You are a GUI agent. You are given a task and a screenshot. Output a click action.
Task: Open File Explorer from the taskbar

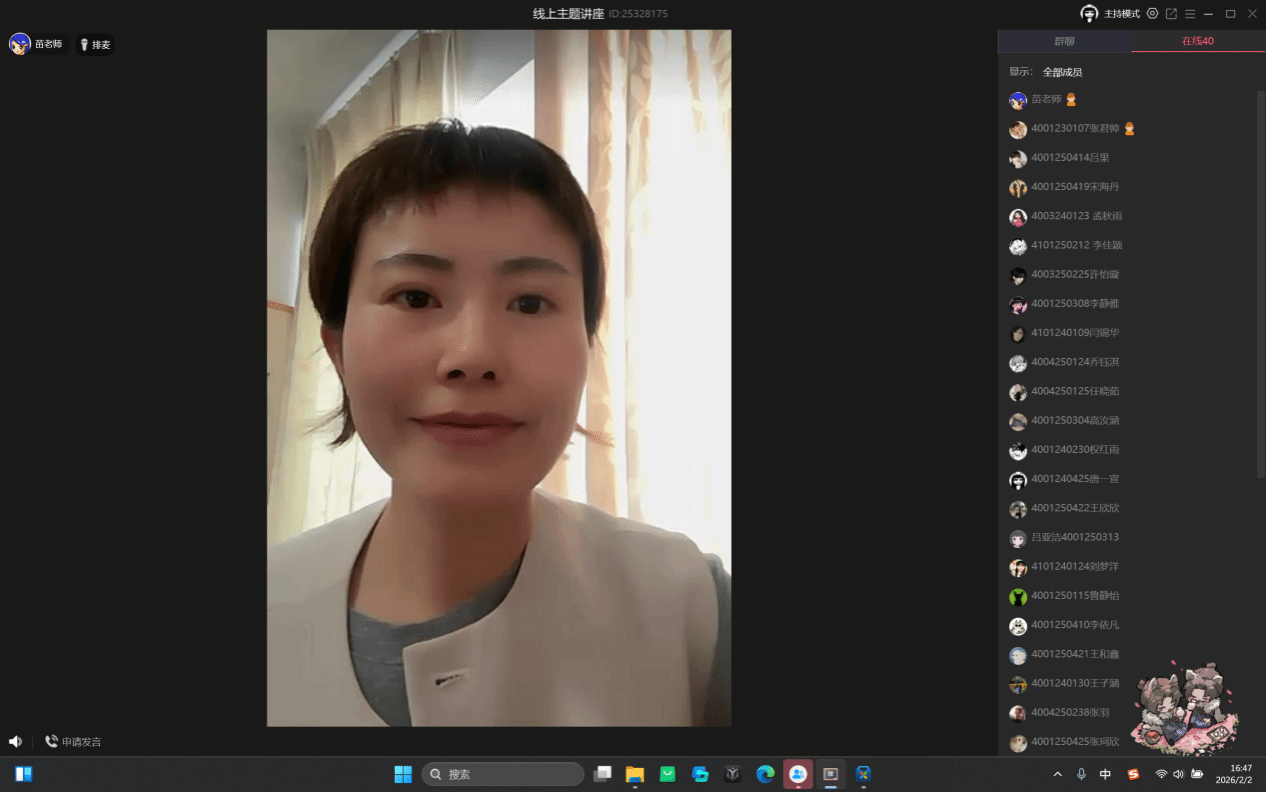(634, 774)
